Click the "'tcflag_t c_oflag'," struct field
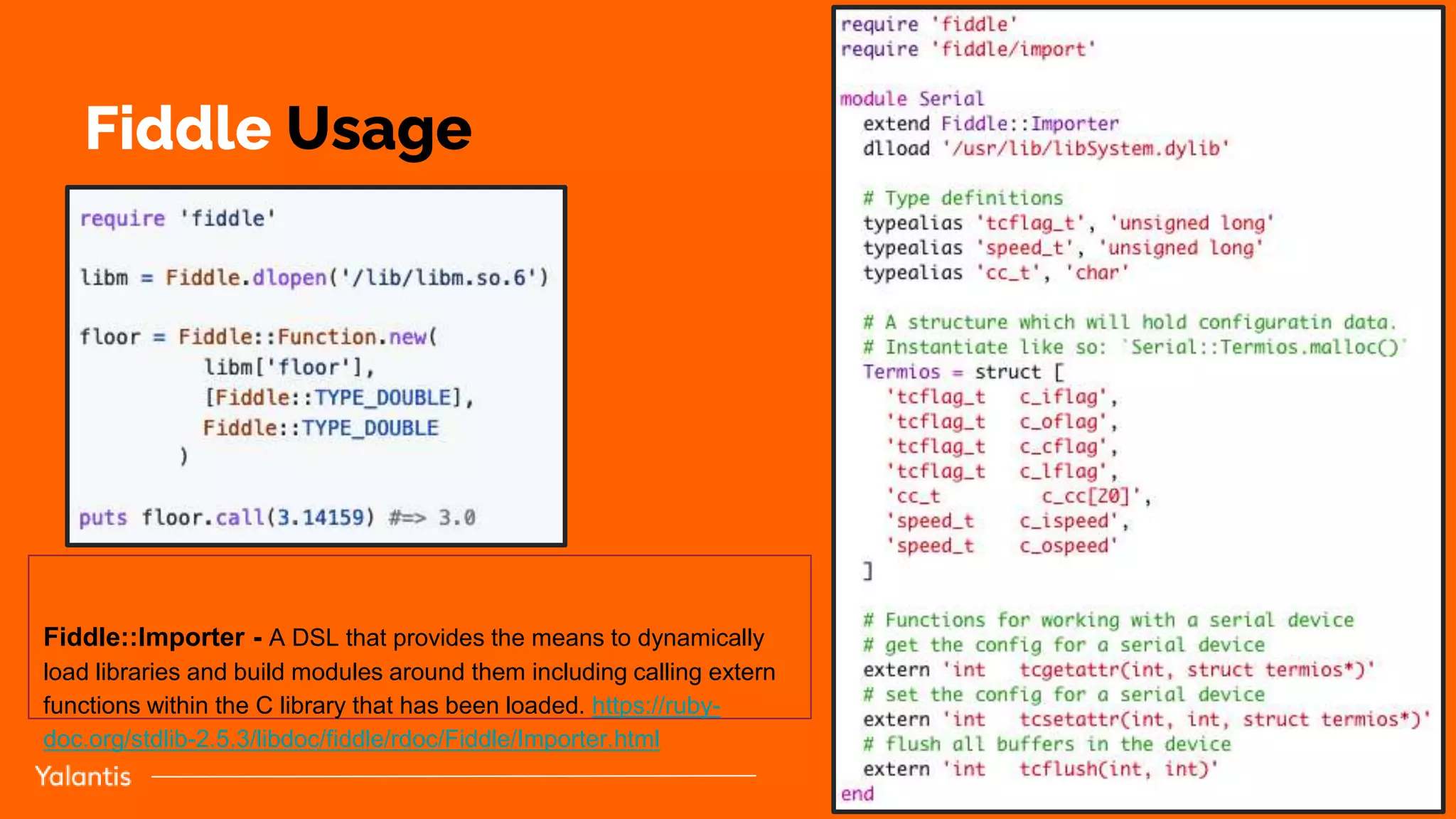 pos(1002,422)
